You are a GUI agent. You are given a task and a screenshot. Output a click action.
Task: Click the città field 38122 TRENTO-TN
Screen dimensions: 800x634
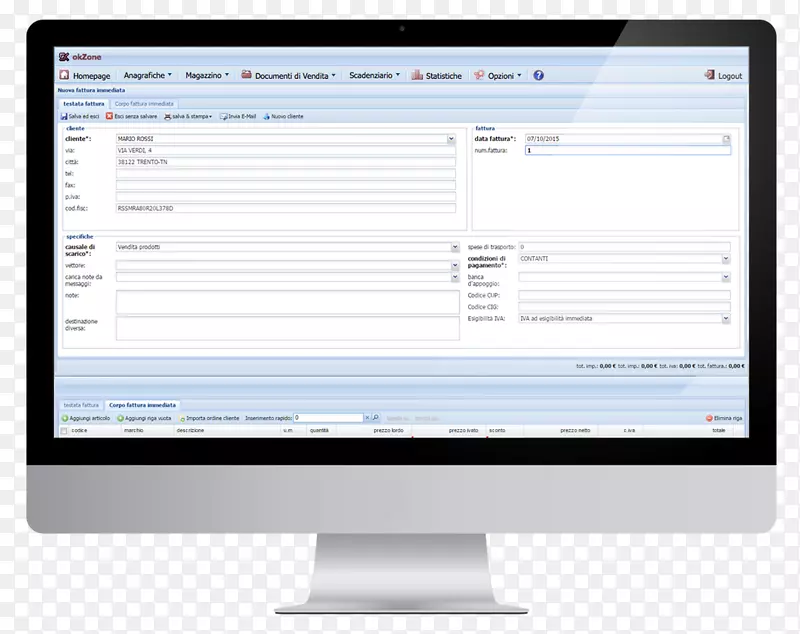click(286, 162)
